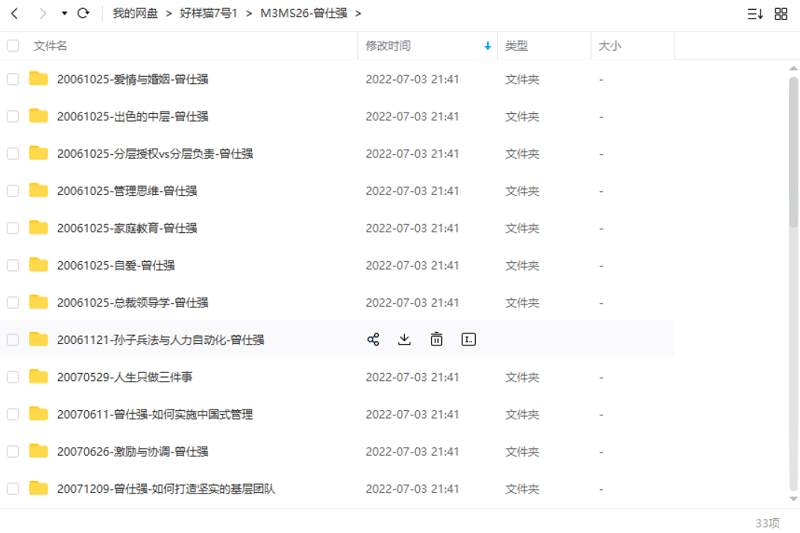The width and height of the screenshot is (800, 533).
Task: Toggle the select-all checkbox beside 文件名
Action: tap(13, 46)
